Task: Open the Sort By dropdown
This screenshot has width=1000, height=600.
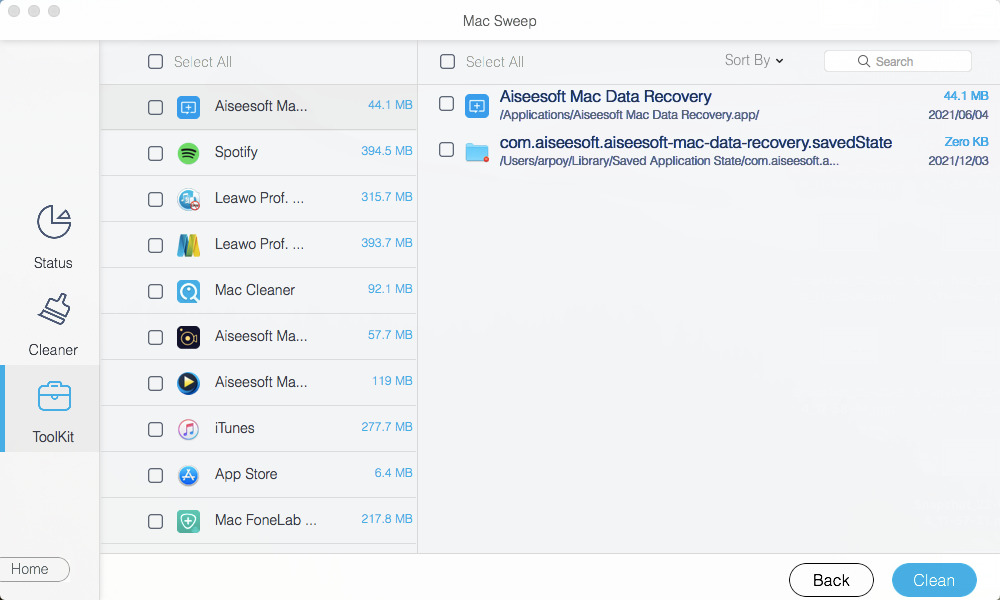Action: [x=754, y=60]
